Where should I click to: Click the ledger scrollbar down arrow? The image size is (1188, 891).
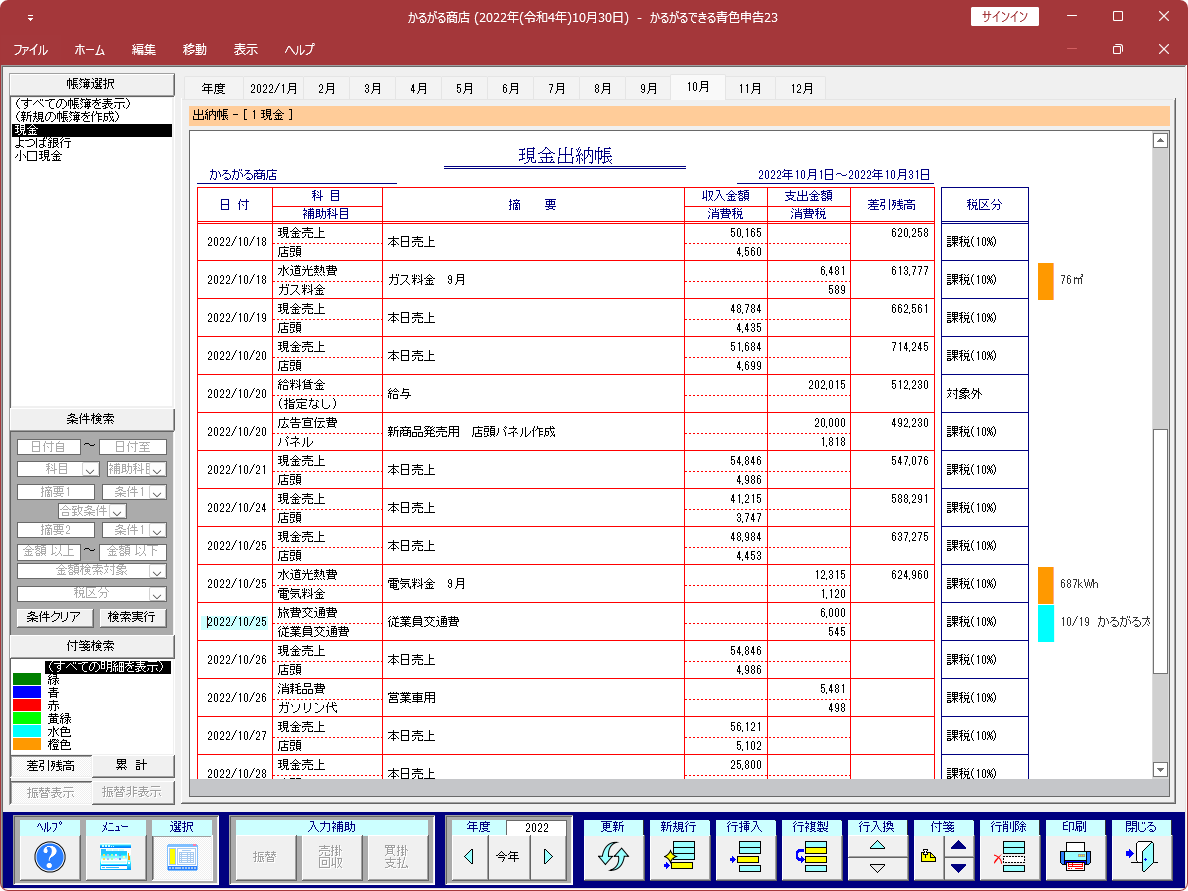1160,770
